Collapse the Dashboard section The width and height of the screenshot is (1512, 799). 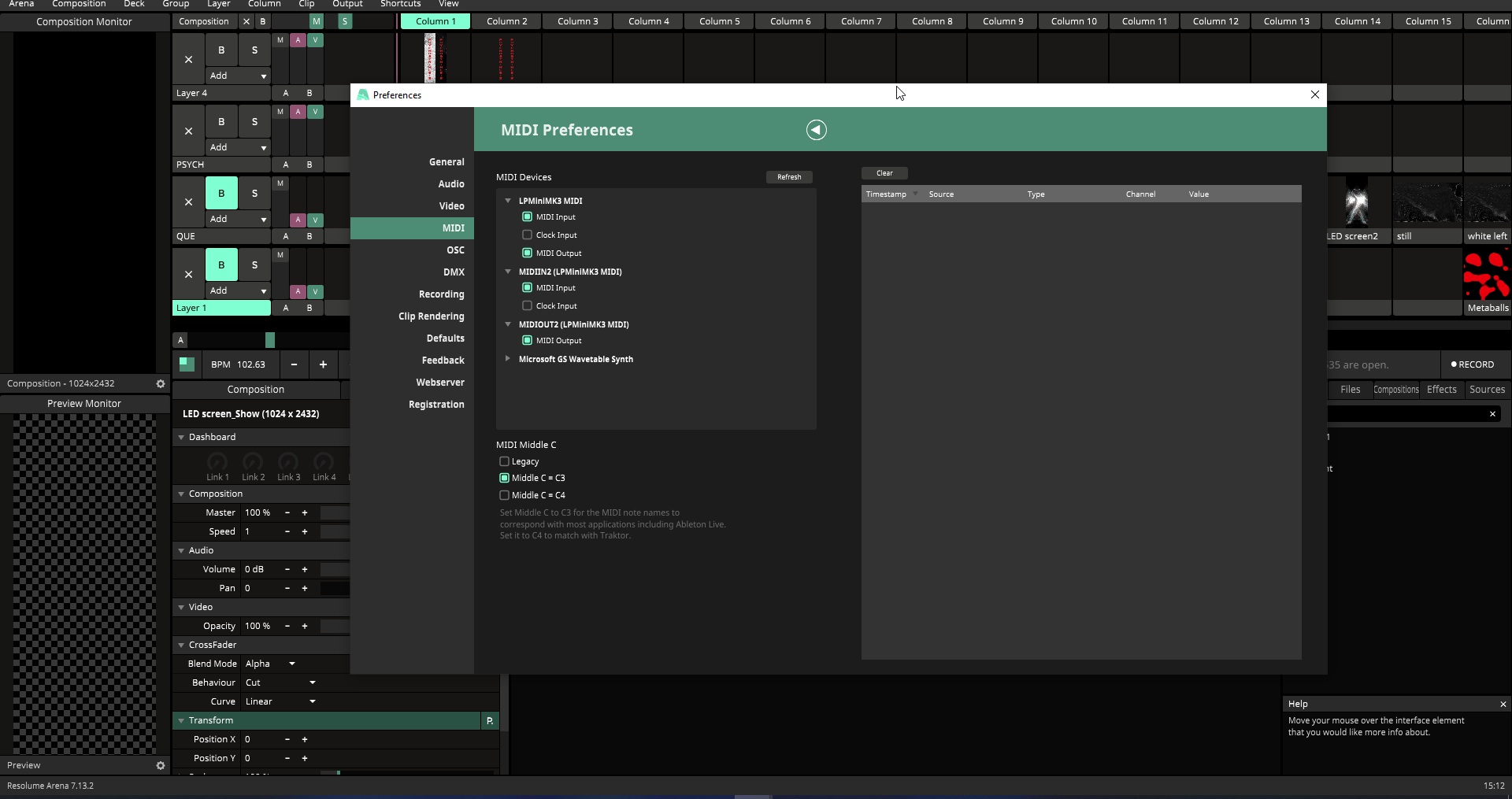pos(181,437)
